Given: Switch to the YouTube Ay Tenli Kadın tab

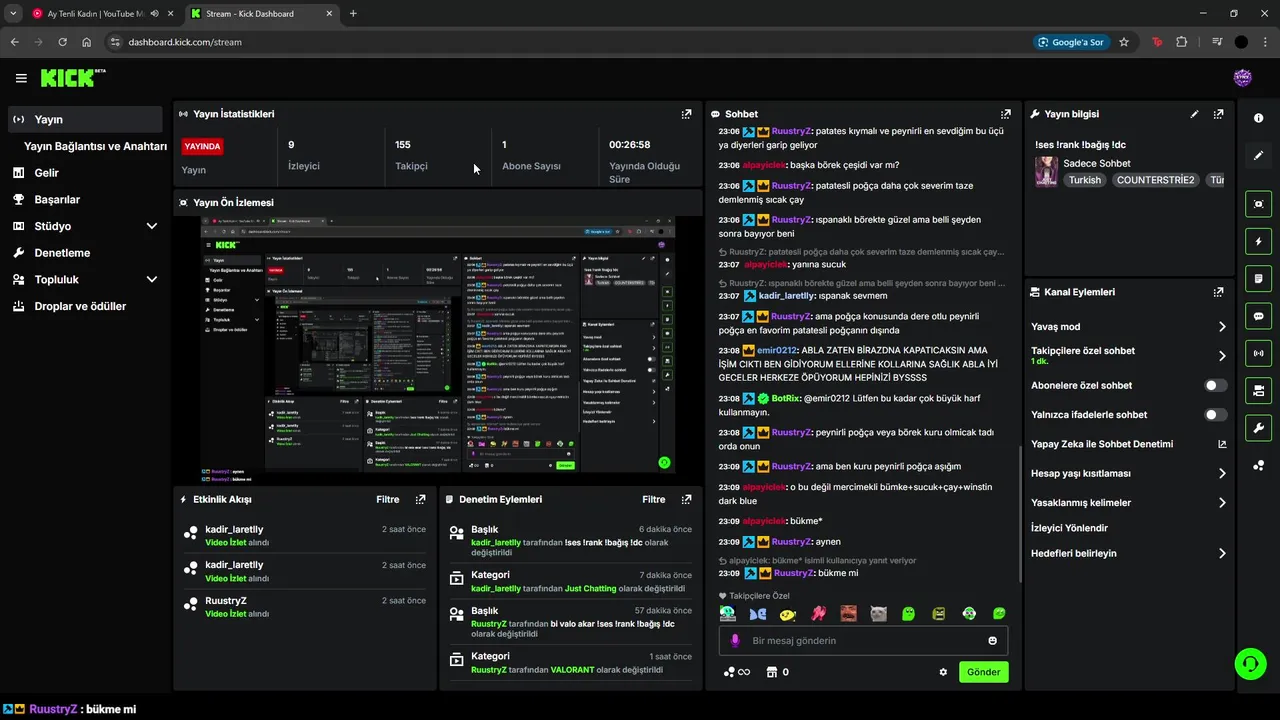Looking at the screenshot, I should point(96,13).
